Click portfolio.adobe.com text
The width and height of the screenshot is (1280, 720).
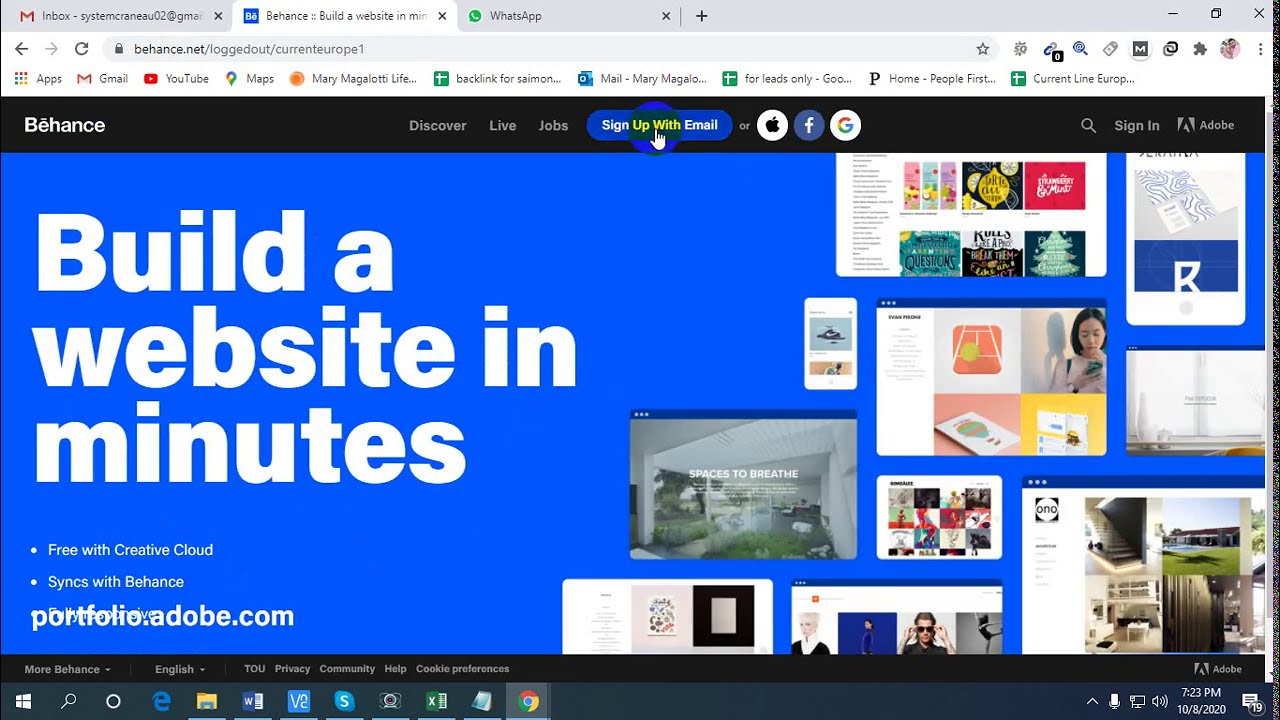pyautogui.click(x=163, y=616)
